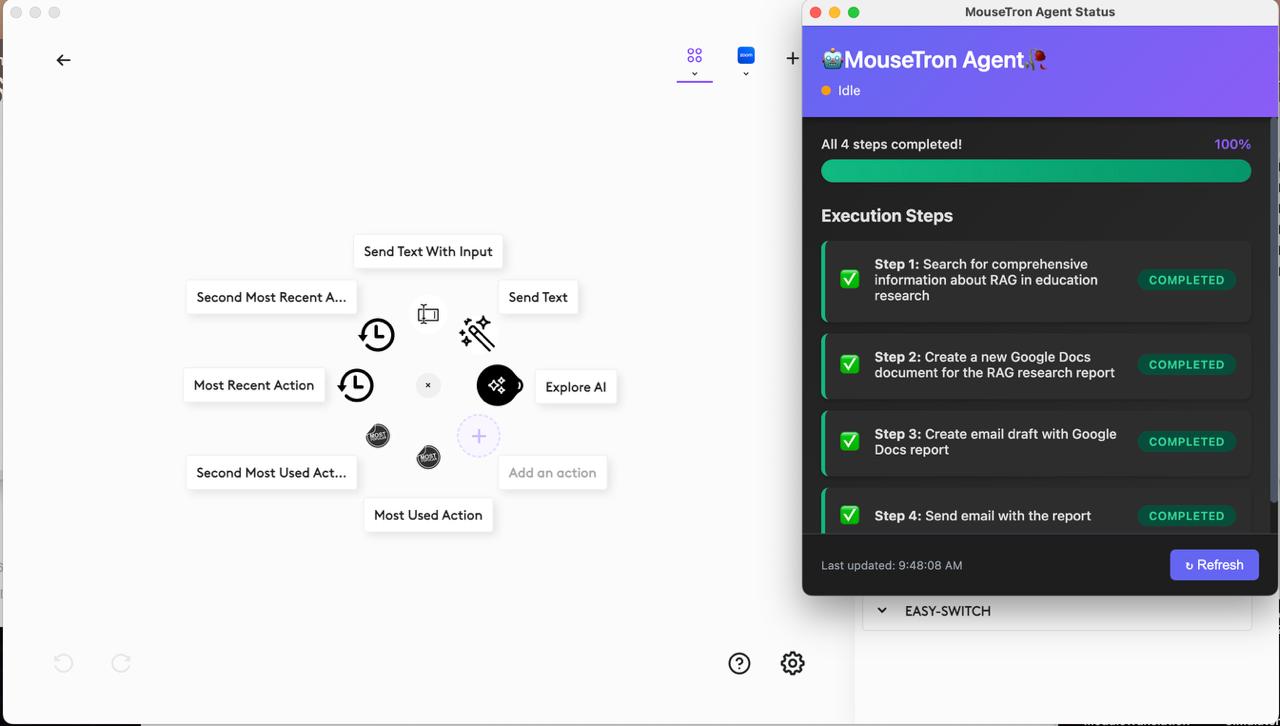Image resolution: width=1280 pixels, height=726 pixels.
Task: Click the Step 4 green checkmark
Action: point(850,516)
